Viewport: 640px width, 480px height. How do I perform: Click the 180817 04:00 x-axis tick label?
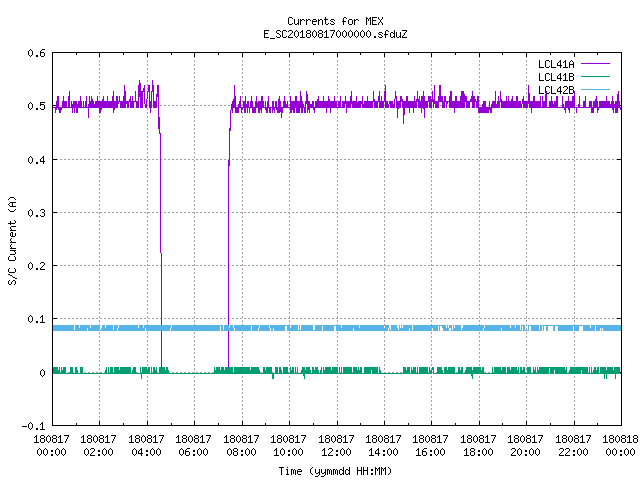(x=146, y=446)
